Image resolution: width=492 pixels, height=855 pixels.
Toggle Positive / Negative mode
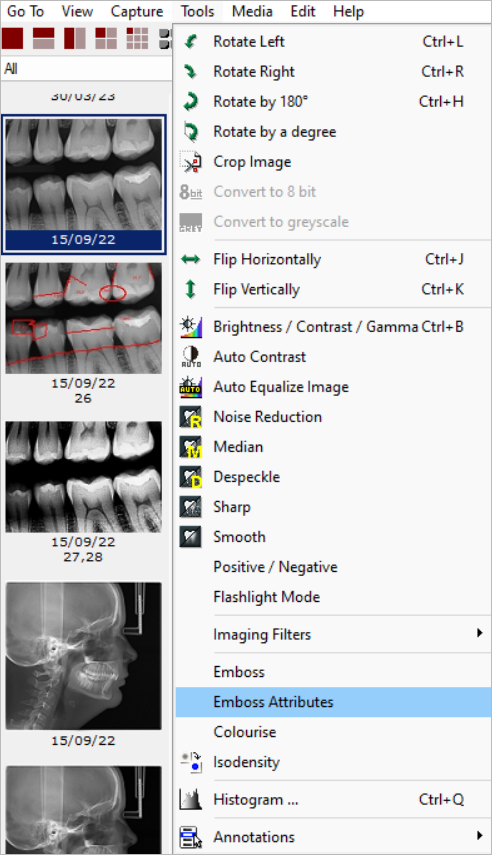point(275,567)
